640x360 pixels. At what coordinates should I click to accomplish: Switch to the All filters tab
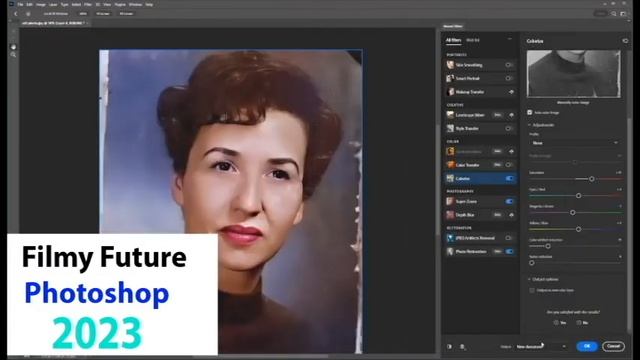point(453,40)
